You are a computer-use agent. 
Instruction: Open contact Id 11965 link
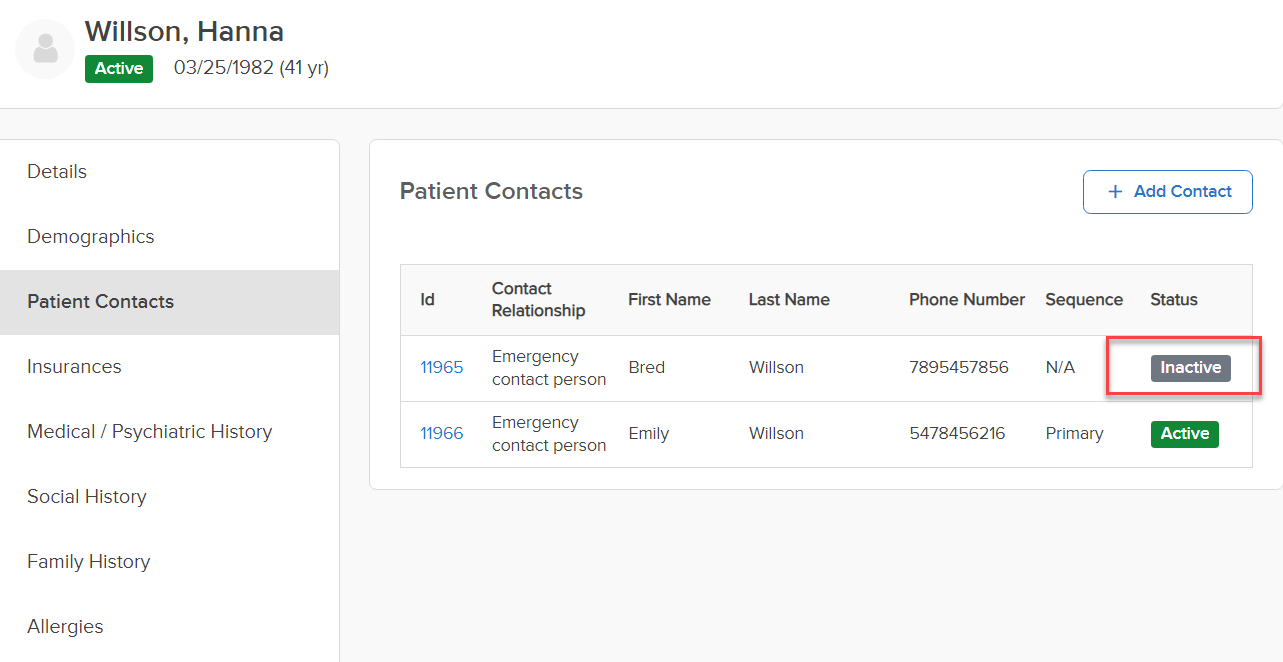tap(441, 368)
